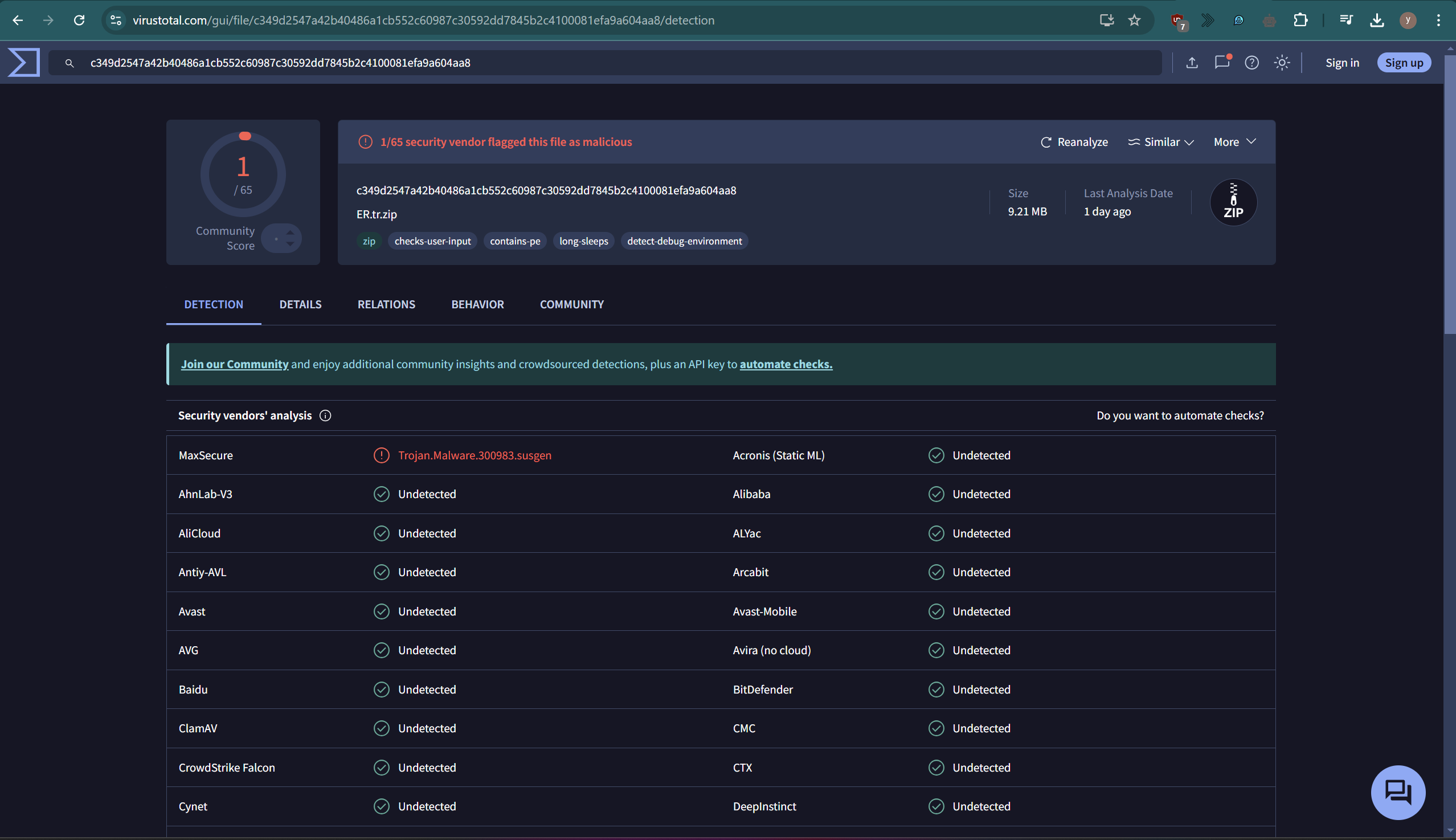Open the automate checks link

[786, 364]
